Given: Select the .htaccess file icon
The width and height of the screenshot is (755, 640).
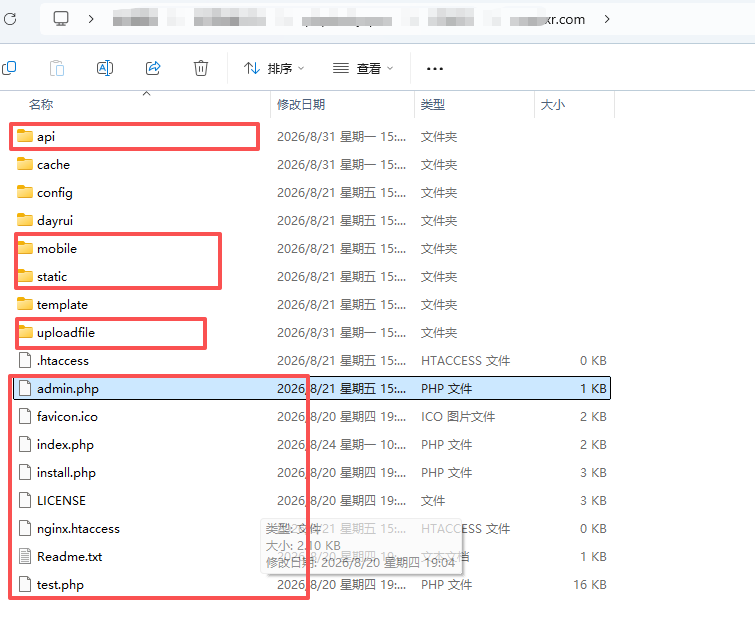Looking at the screenshot, I should pyautogui.click(x=25, y=360).
